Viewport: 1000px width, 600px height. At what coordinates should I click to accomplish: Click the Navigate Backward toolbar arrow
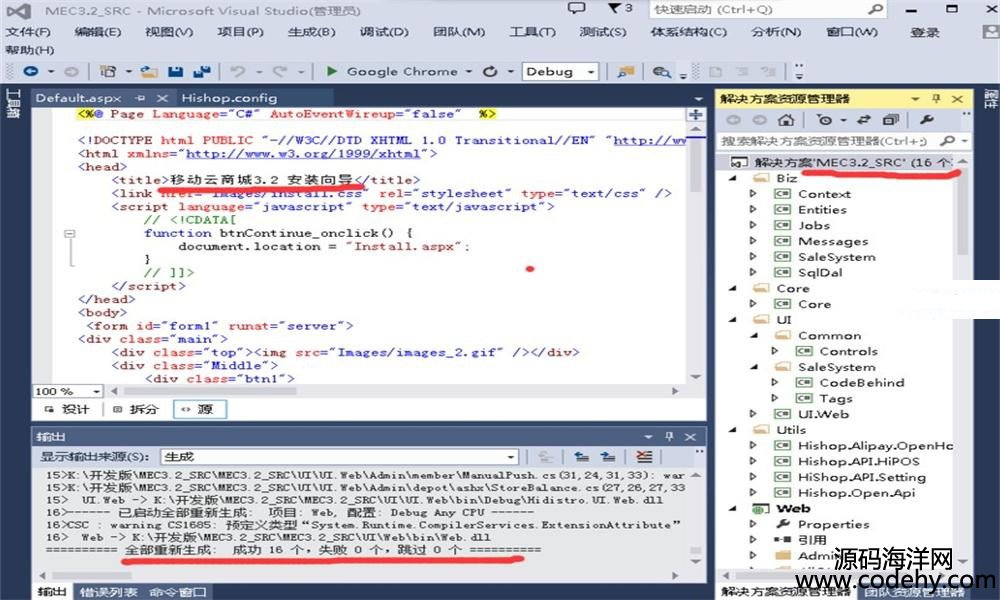point(31,71)
